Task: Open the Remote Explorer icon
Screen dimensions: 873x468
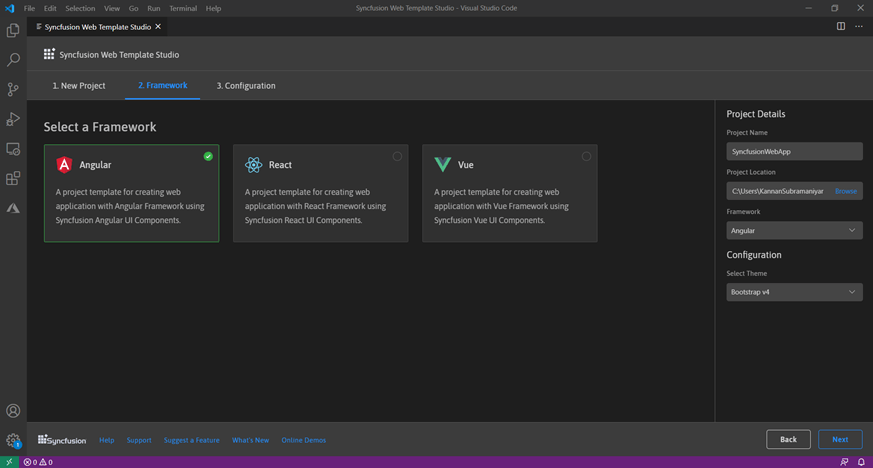Action: (x=13, y=149)
